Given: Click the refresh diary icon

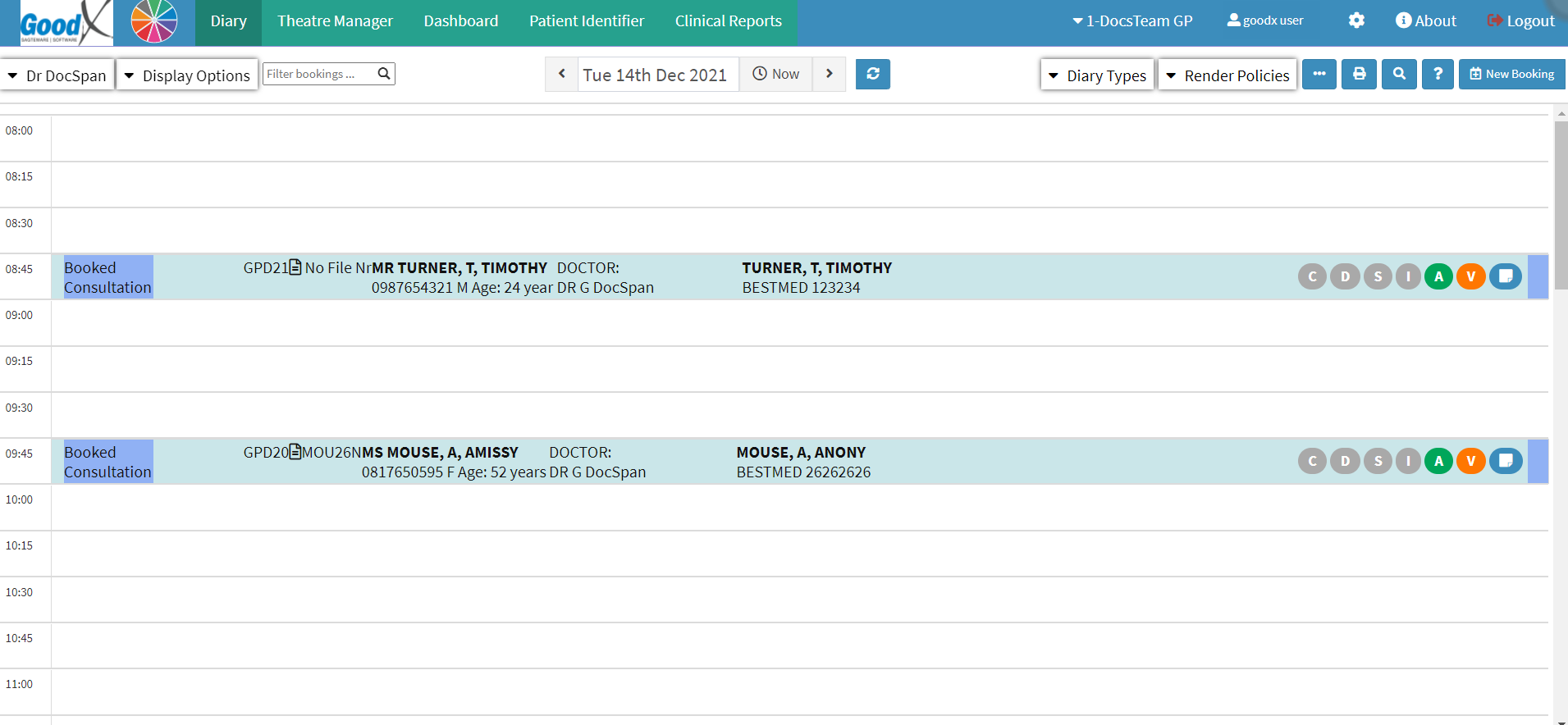Looking at the screenshot, I should click(872, 74).
